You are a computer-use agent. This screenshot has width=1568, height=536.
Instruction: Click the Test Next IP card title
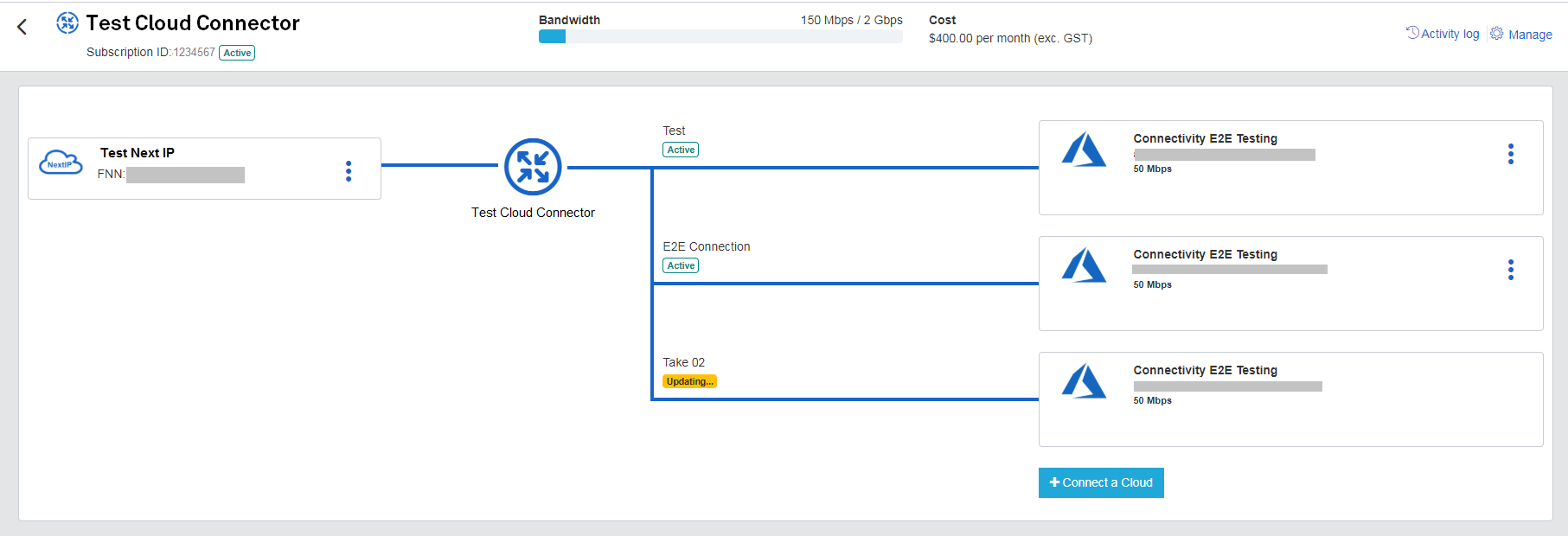click(x=138, y=153)
